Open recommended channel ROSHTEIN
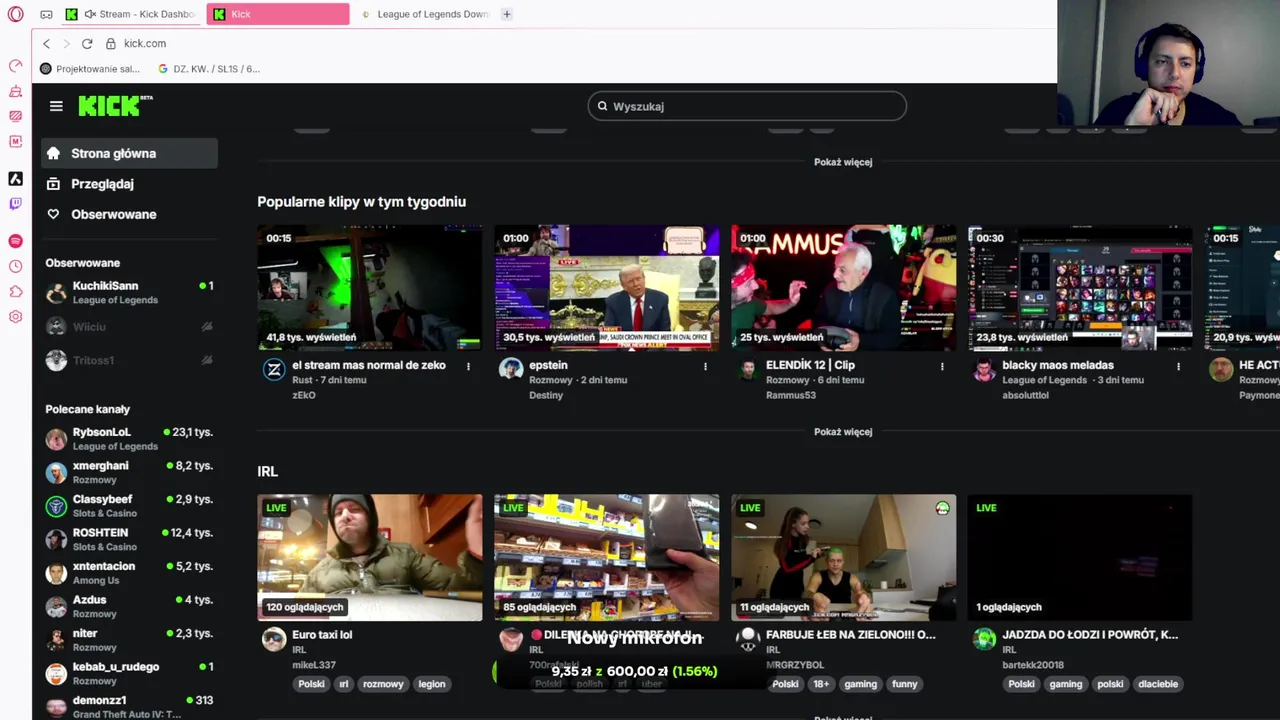1280x720 pixels. pos(130,539)
